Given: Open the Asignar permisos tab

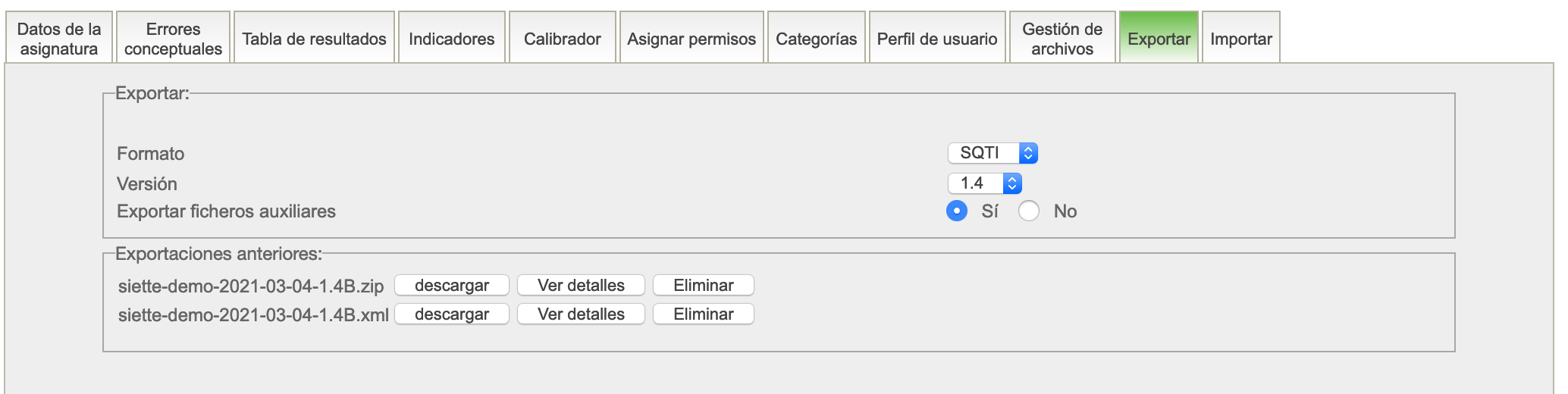Looking at the screenshot, I should [x=691, y=39].
